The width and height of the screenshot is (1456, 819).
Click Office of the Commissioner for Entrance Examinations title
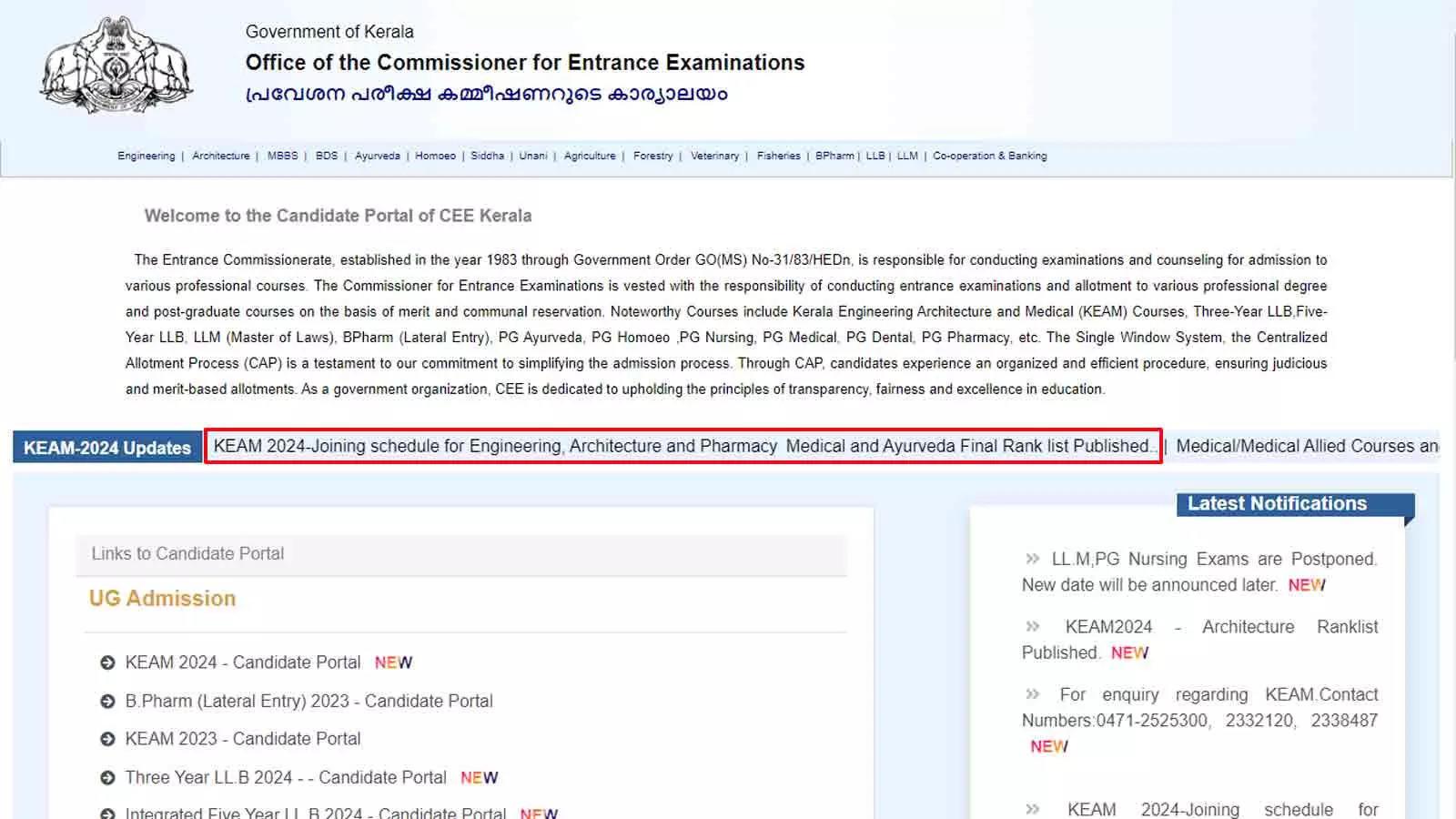click(x=525, y=63)
